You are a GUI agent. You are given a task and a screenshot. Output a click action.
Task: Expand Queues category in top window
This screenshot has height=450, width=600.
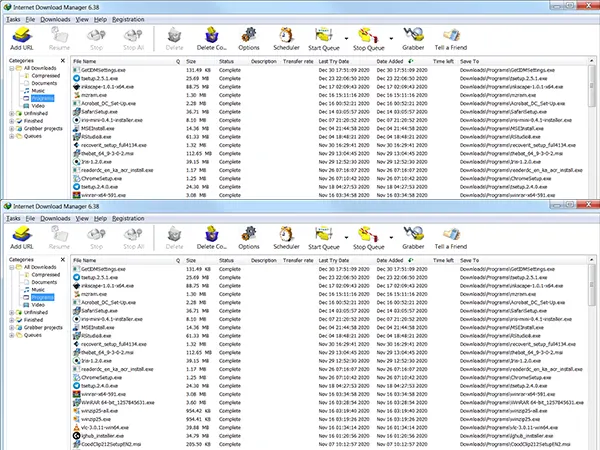click(13, 136)
